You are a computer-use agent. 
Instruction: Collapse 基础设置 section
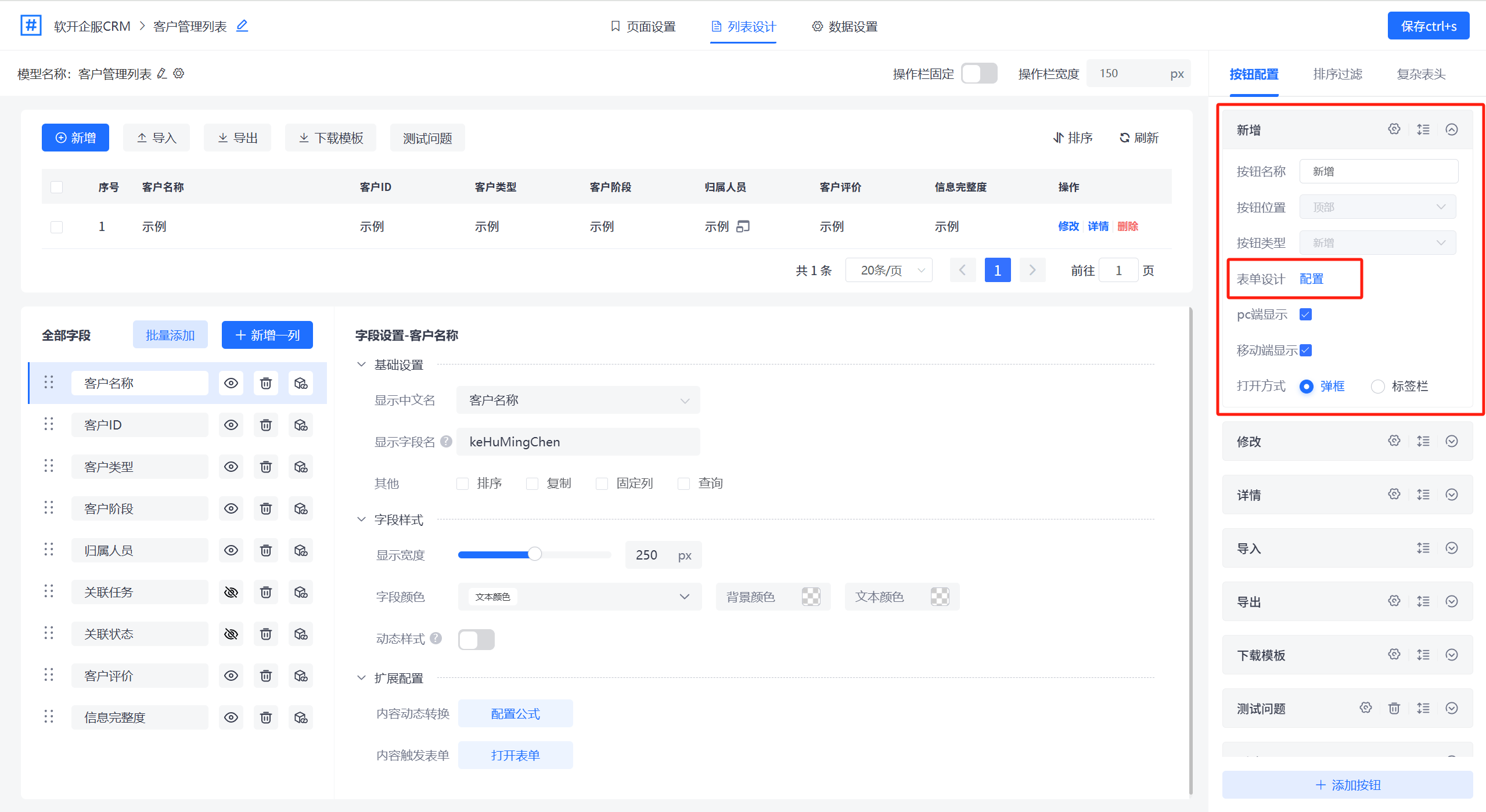361,365
